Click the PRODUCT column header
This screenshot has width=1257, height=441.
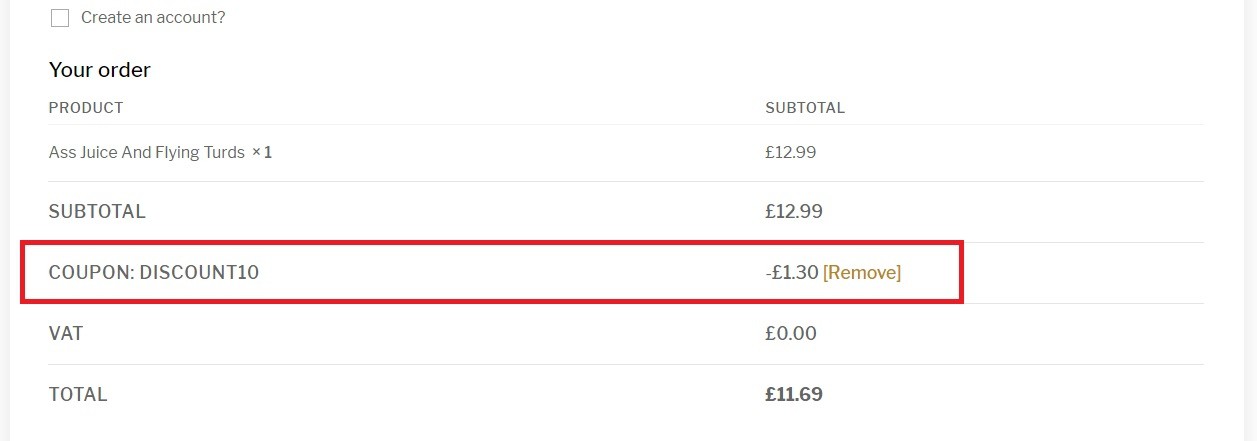pyautogui.click(x=86, y=108)
